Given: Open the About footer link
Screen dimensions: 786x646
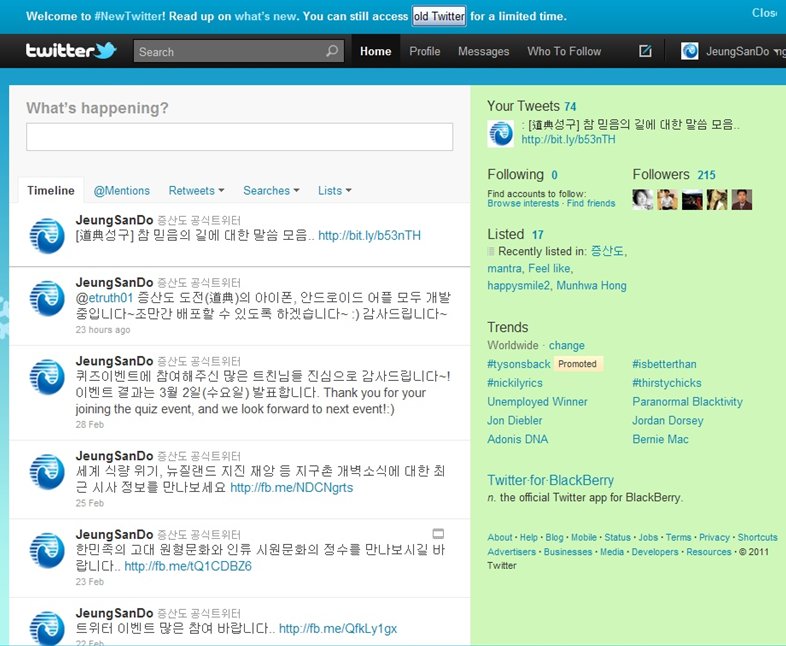Looking at the screenshot, I should coord(500,537).
